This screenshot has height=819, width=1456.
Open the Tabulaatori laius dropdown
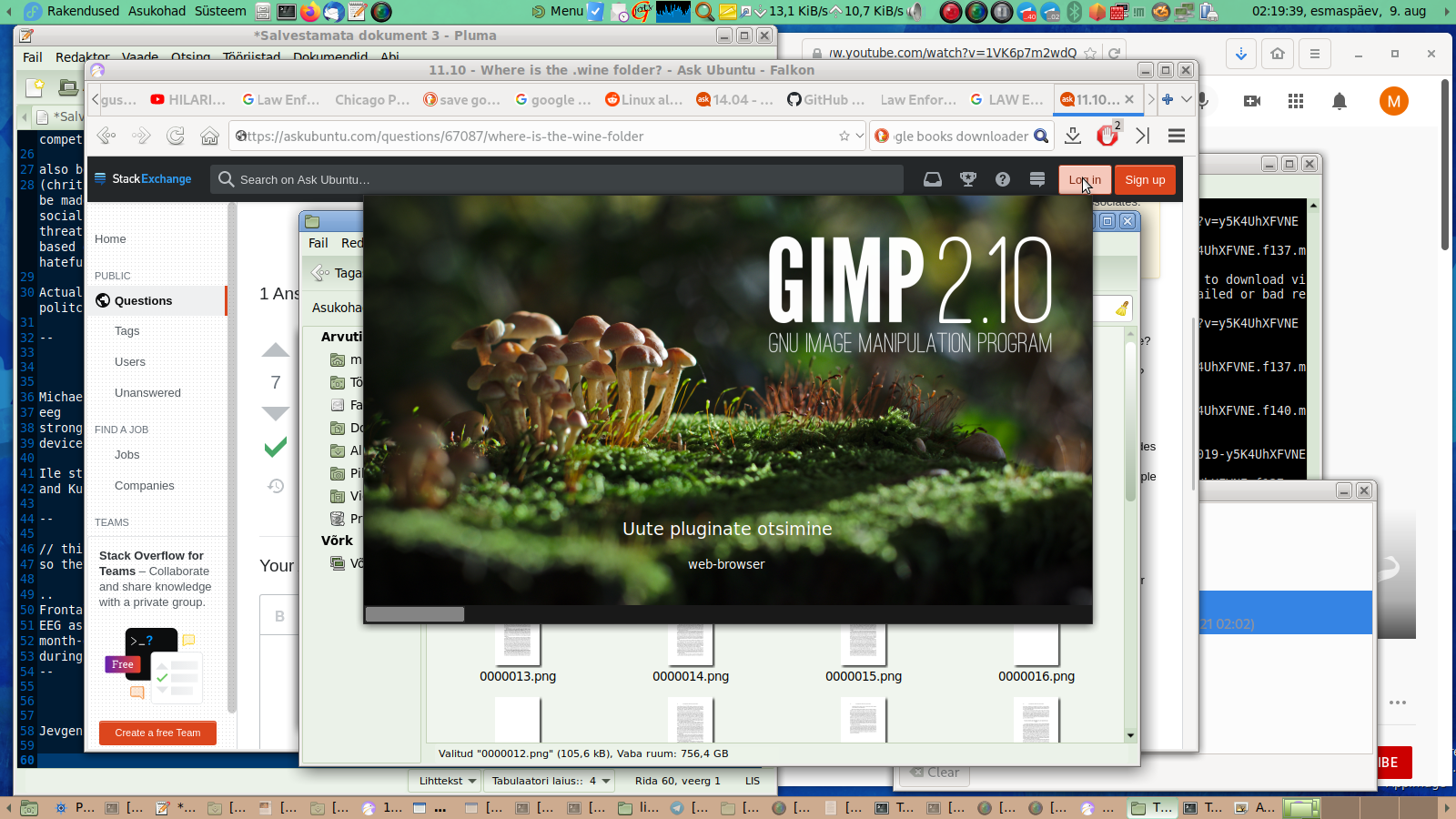(x=551, y=781)
